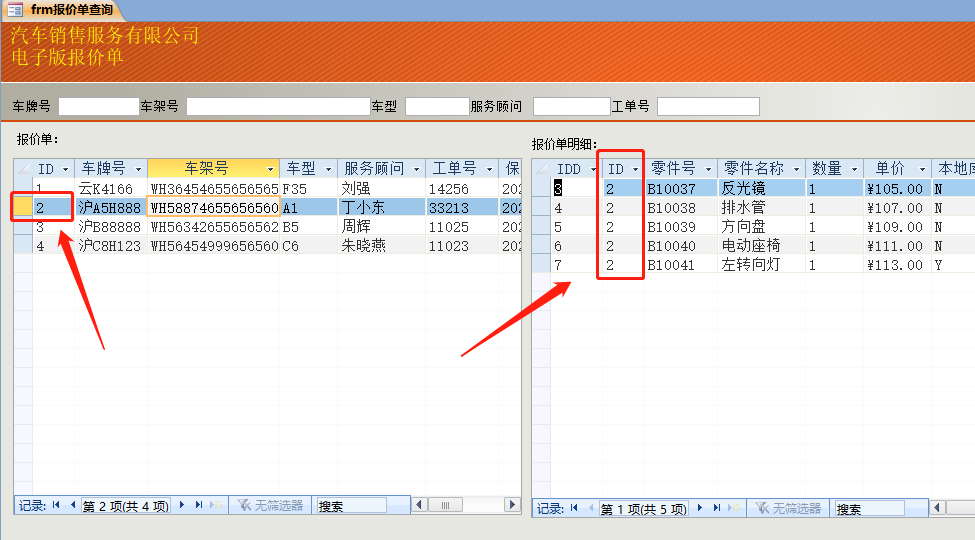Open 零件号 column filter dropdown

pyautogui.click(x=708, y=169)
